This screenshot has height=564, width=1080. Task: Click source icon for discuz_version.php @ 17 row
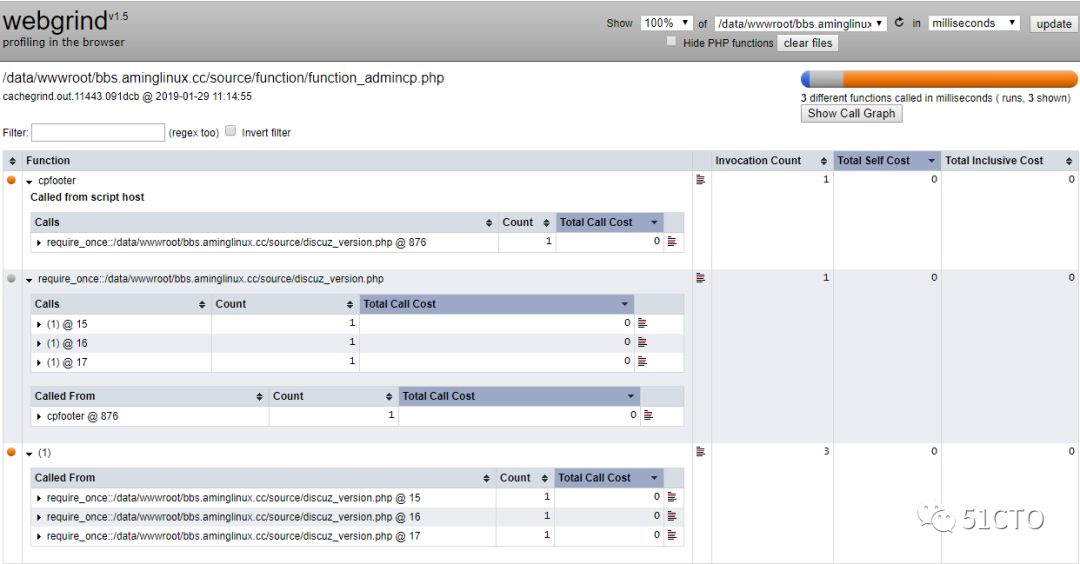click(x=672, y=535)
